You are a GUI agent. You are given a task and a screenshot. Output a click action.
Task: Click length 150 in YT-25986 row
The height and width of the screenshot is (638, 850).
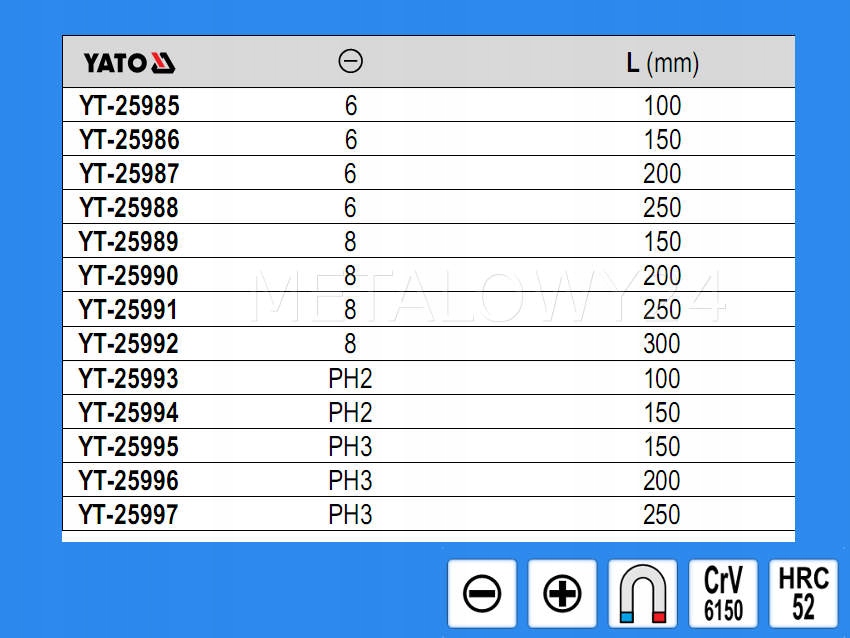(662, 139)
